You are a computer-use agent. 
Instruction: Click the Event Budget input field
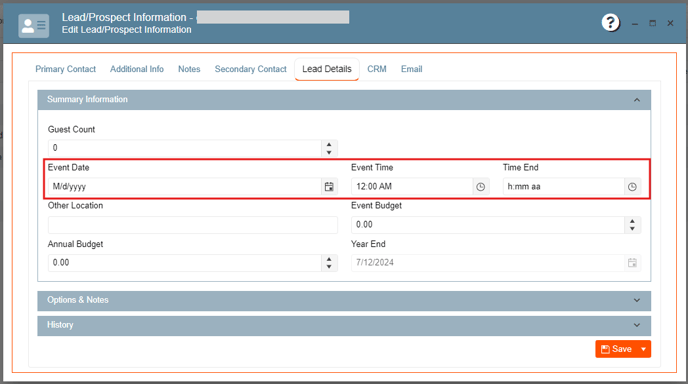point(488,225)
